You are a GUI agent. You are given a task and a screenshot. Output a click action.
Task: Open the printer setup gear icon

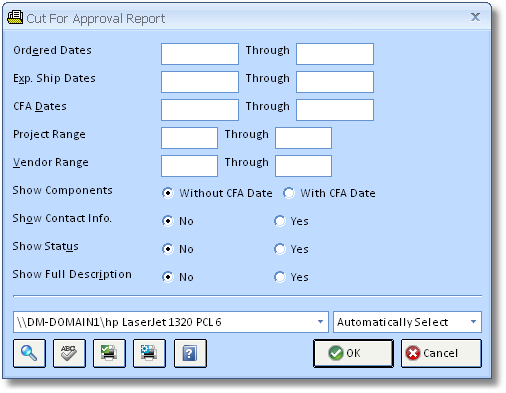pos(149,353)
